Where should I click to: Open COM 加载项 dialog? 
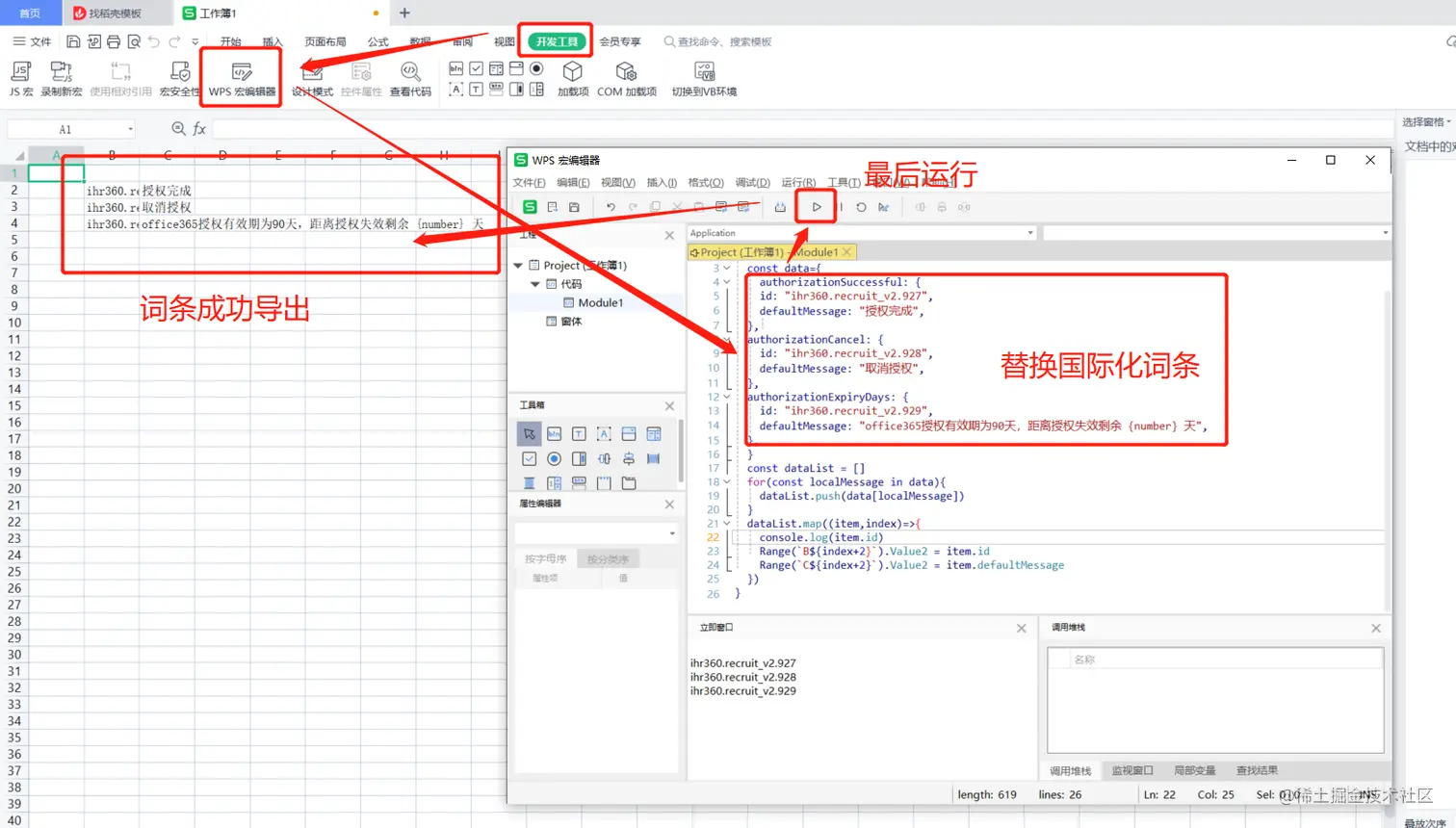[x=626, y=78]
